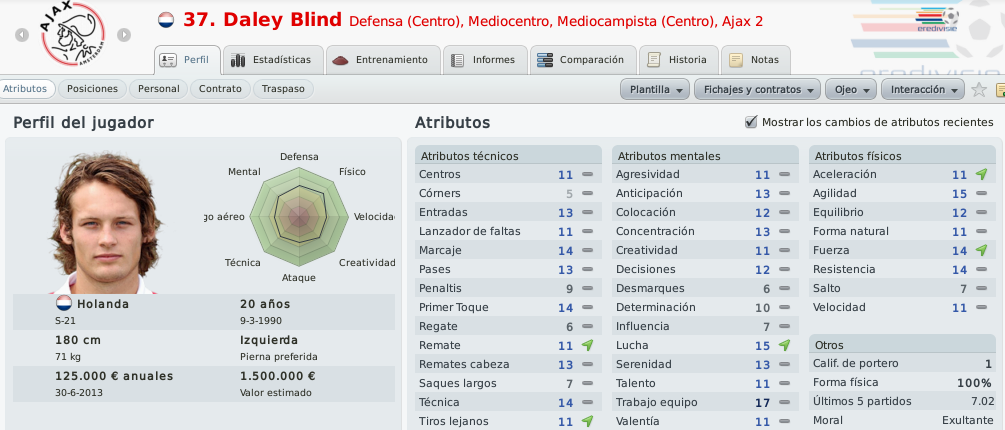Switch to the Estadísticas tab

[x=272, y=60]
